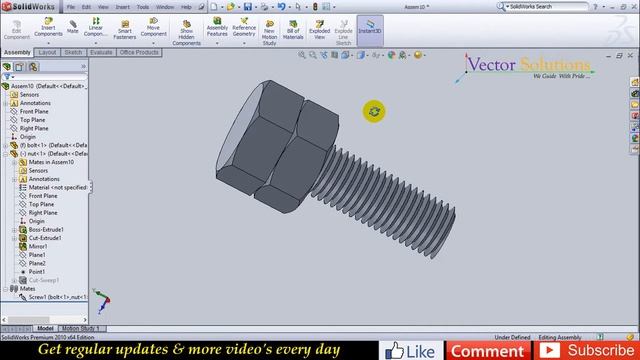
Task: Collapse the Mates folder
Action: [x=5, y=289]
